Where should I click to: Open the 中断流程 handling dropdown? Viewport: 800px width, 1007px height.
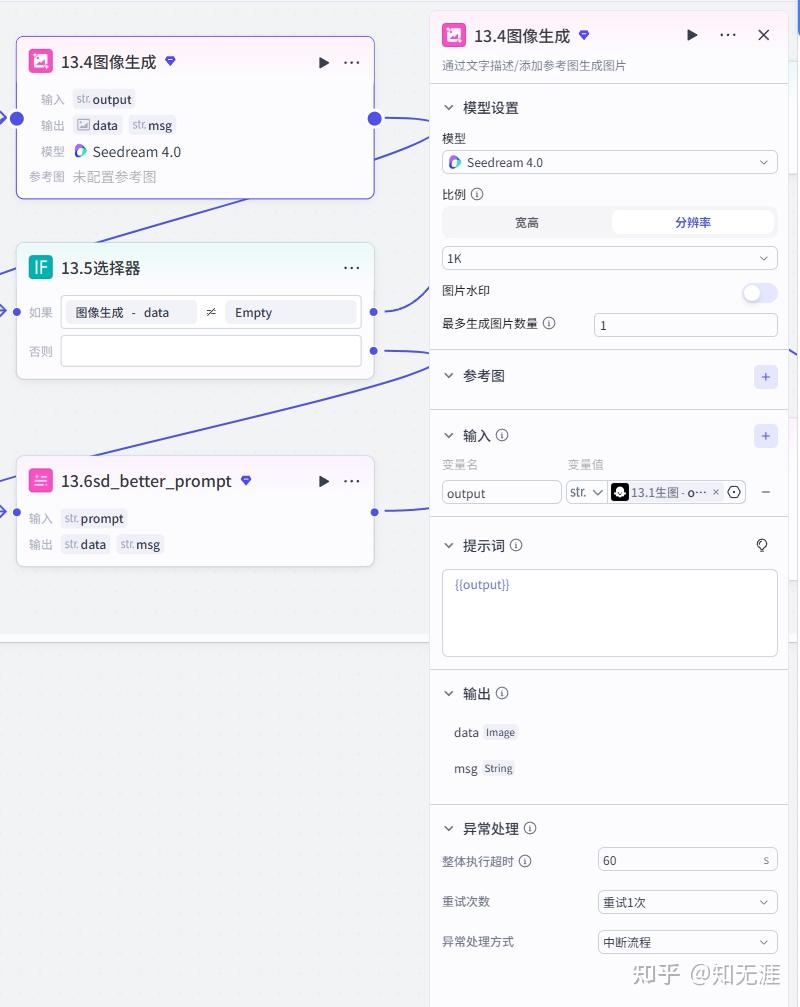point(688,942)
